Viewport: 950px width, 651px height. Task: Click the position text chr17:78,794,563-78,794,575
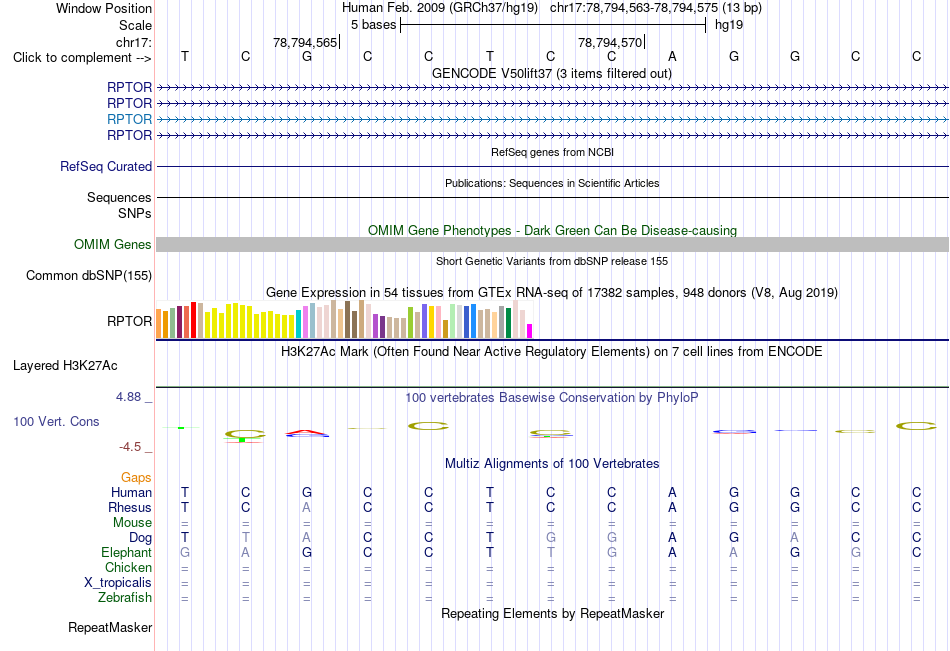(x=634, y=8)
